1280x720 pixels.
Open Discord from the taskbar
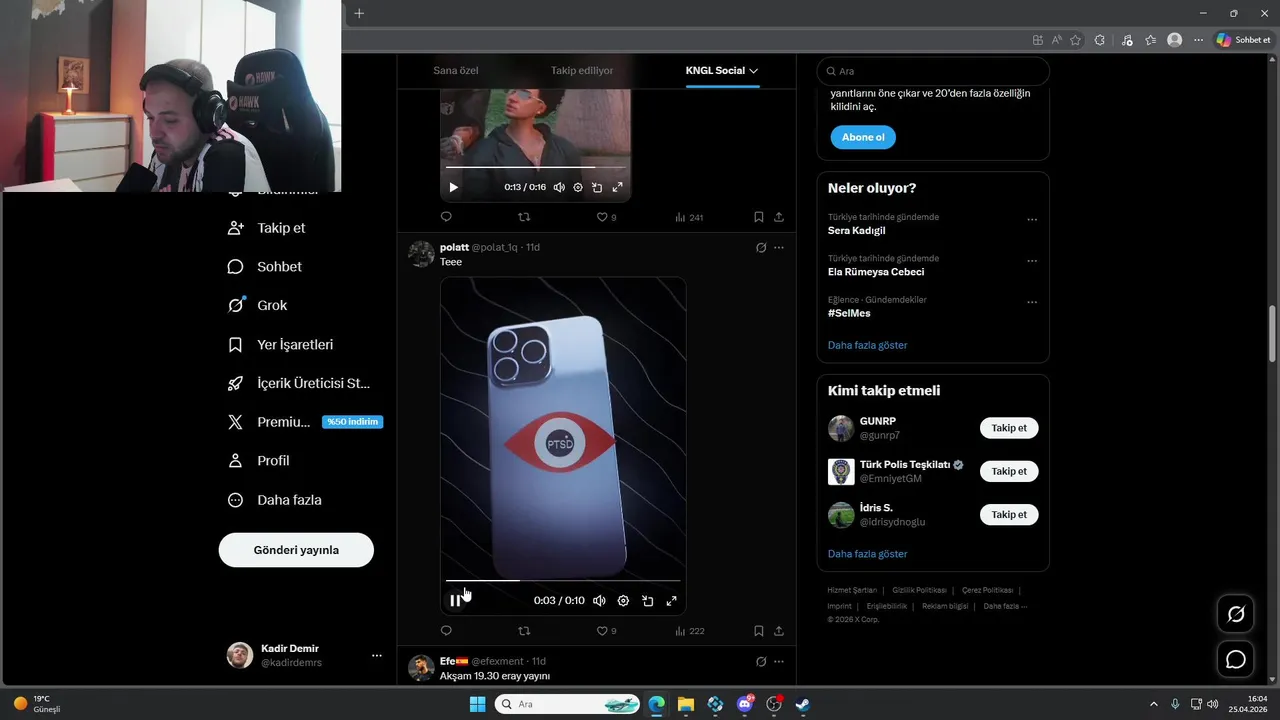click(x=744, y=704)
